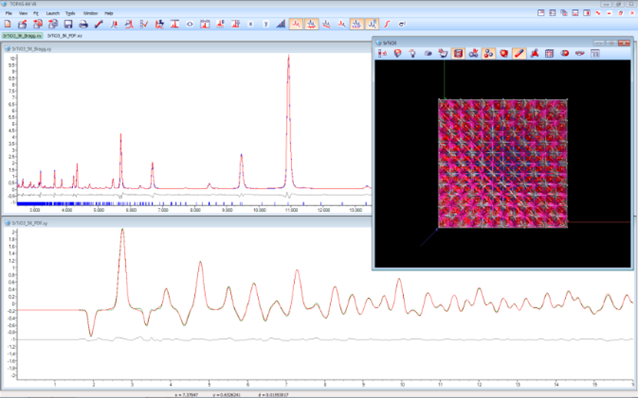The width and height of the screenshot is (638, 398).
Task: Open the Launch menu
Action: pyautogui.click(x=52, y=13)
